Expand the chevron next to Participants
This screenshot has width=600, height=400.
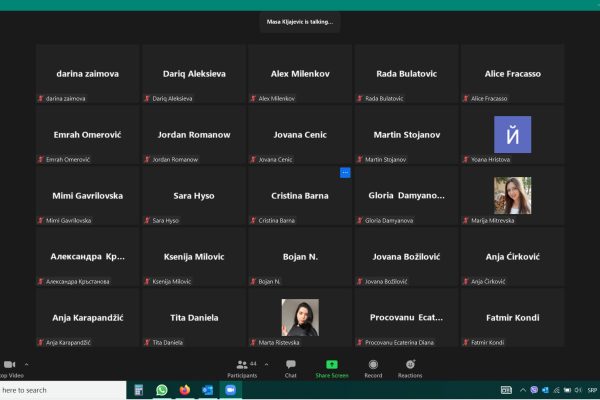[266, 364]
